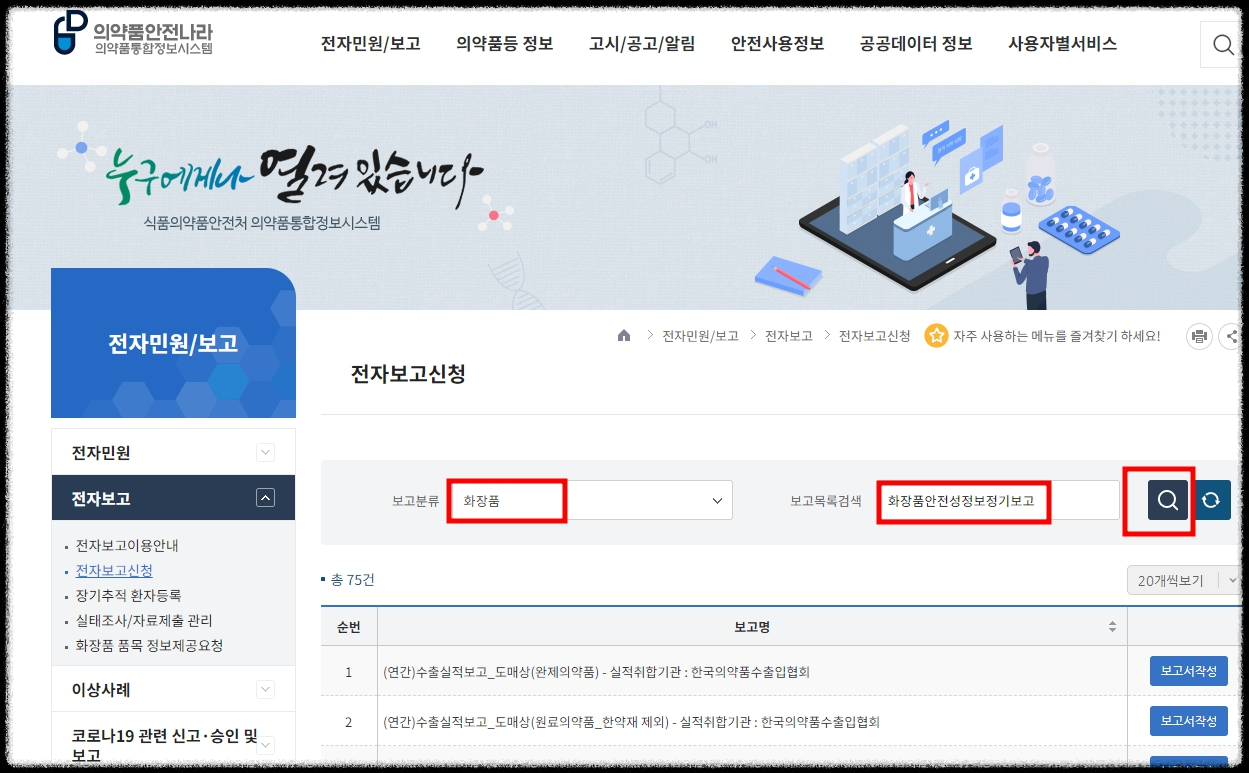Expand the 이상사례 sidebar section

click(264, 688)
